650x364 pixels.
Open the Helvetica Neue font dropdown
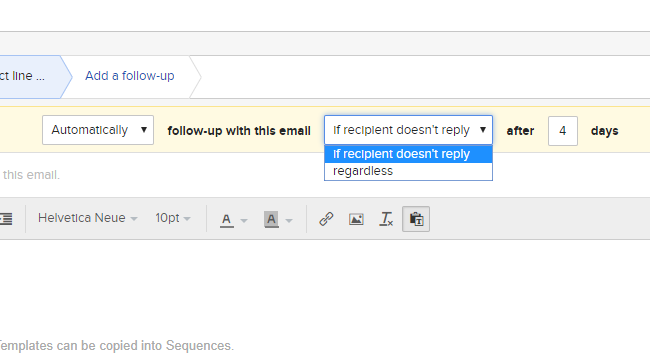(x=87, y=218)
